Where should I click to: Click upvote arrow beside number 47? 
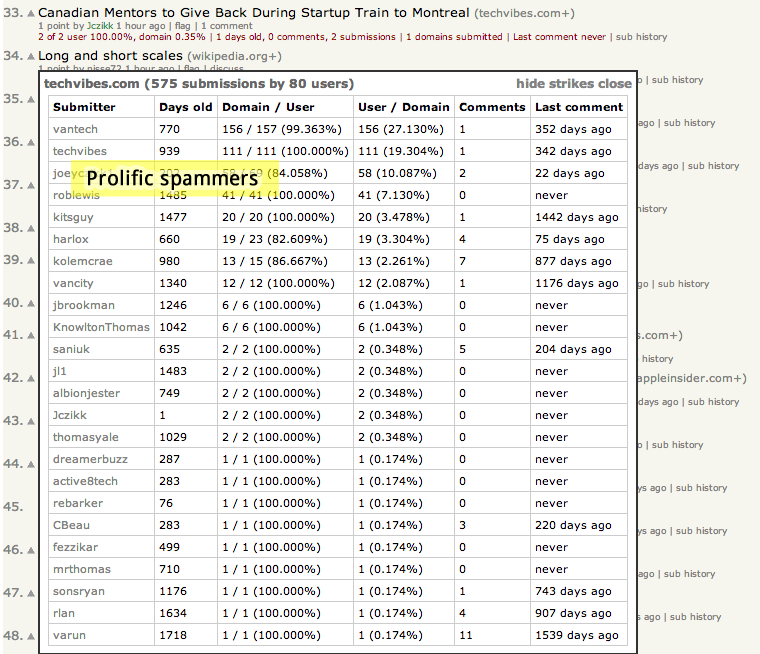[31, 593]
